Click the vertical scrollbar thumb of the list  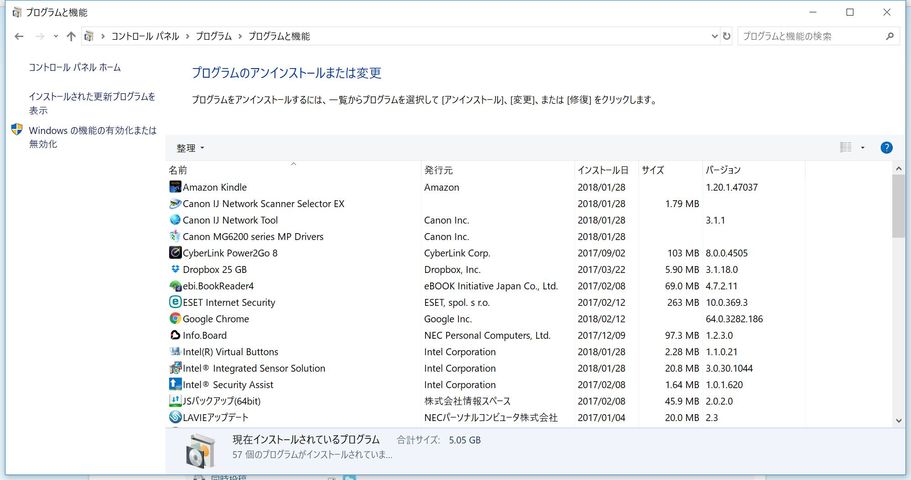[899, 206]
